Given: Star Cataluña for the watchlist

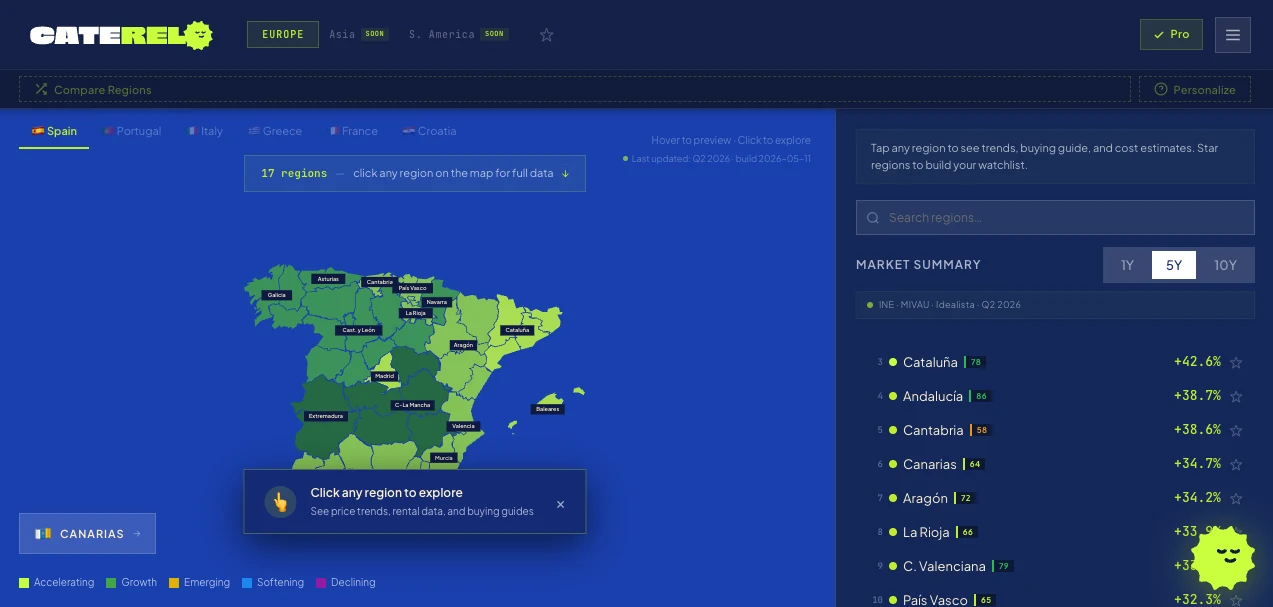Looking at the screenshot, I should tap(1236, 363).
